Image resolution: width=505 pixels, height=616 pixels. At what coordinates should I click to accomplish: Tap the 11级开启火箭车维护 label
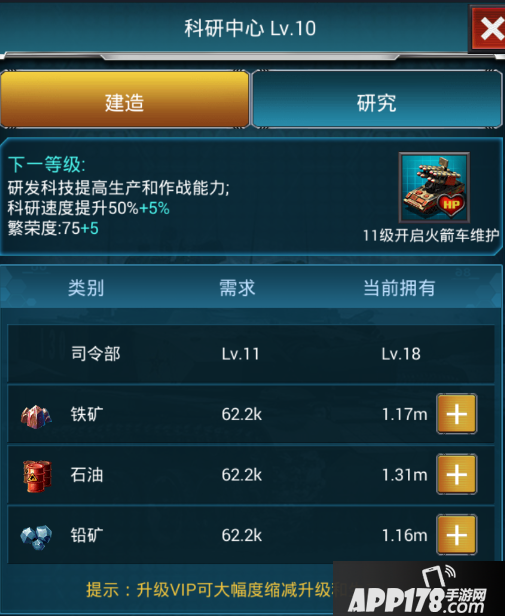431,235
